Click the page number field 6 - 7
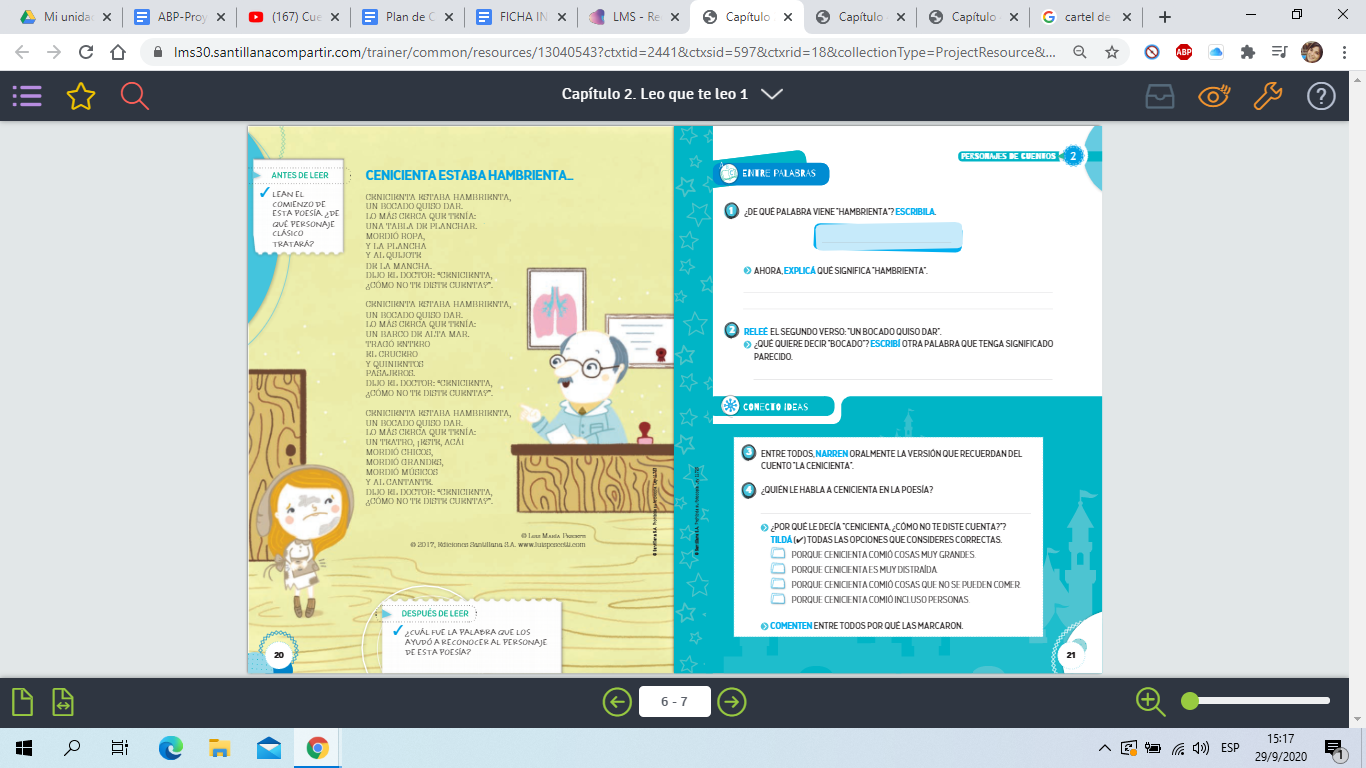 674,702
